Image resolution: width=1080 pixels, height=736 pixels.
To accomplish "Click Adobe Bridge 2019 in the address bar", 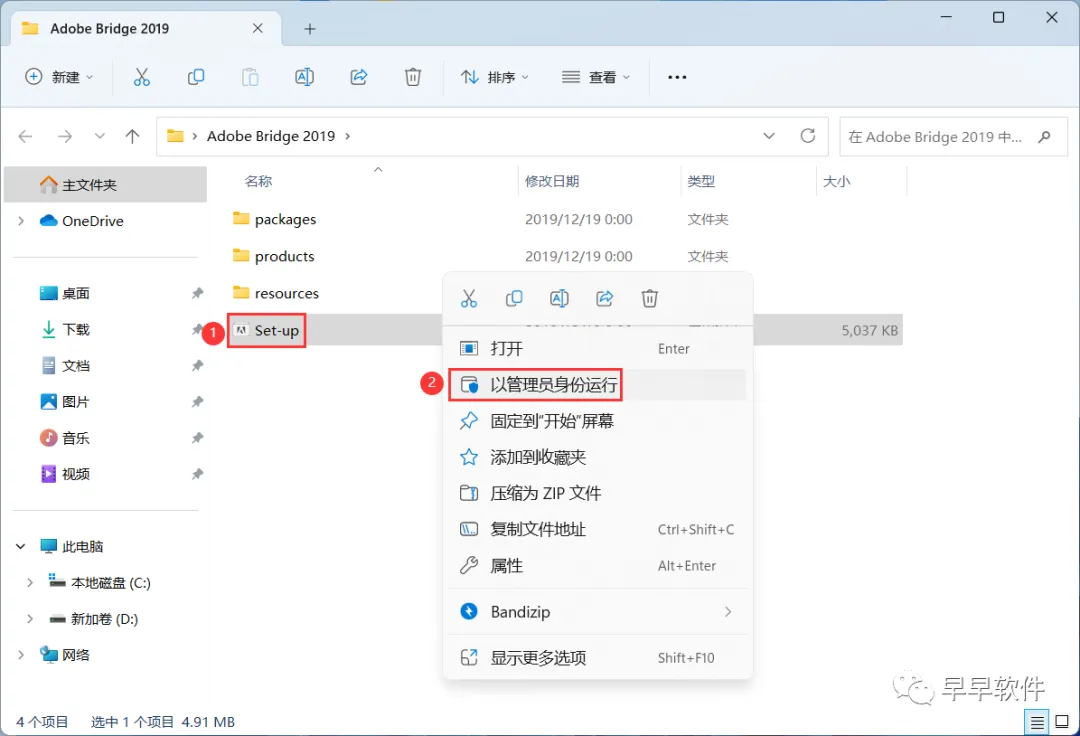I will click(x=271, y=136).
